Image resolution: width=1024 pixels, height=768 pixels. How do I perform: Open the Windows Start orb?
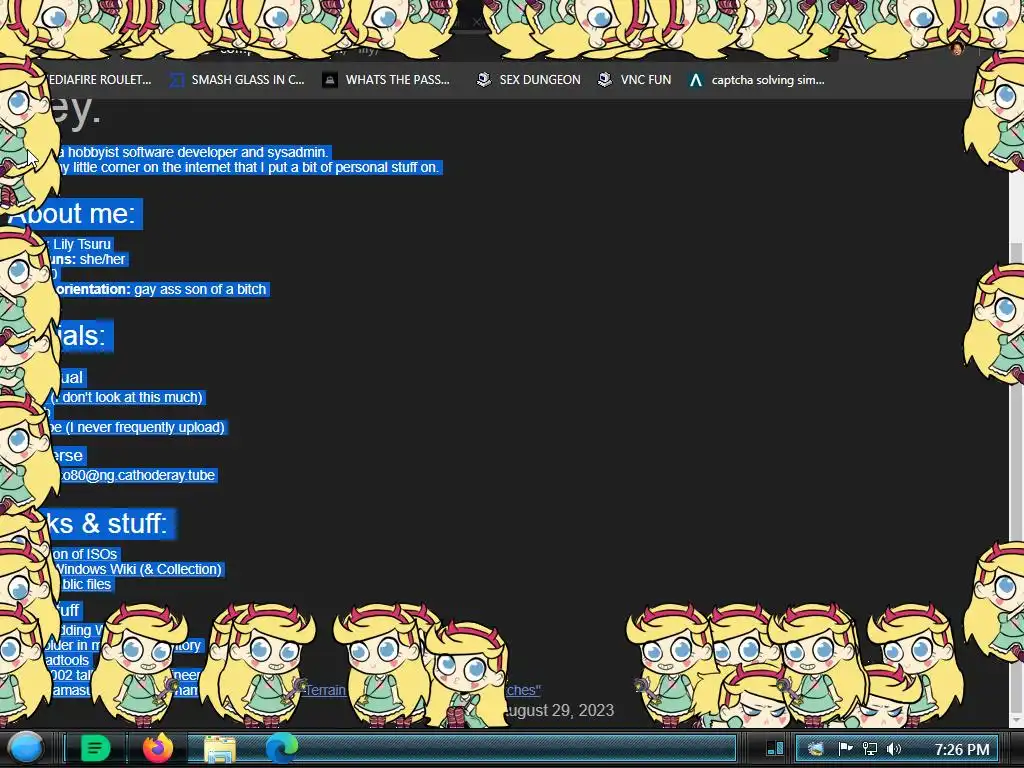click(26, 748)
